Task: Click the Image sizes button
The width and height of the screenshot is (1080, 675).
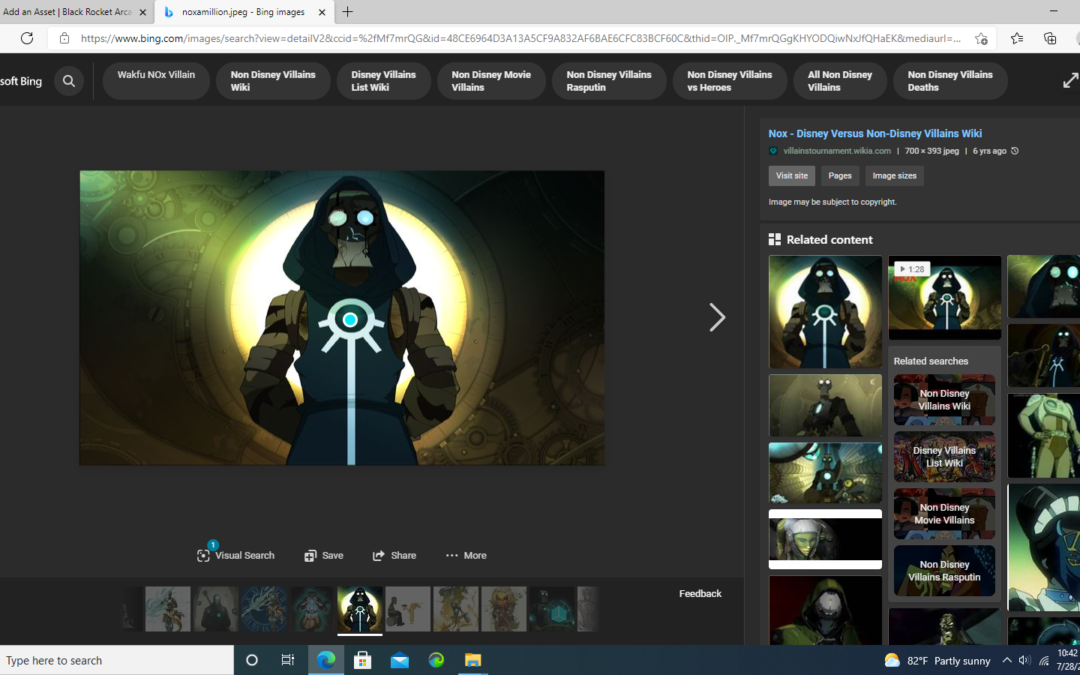Action: pos(894,176)
